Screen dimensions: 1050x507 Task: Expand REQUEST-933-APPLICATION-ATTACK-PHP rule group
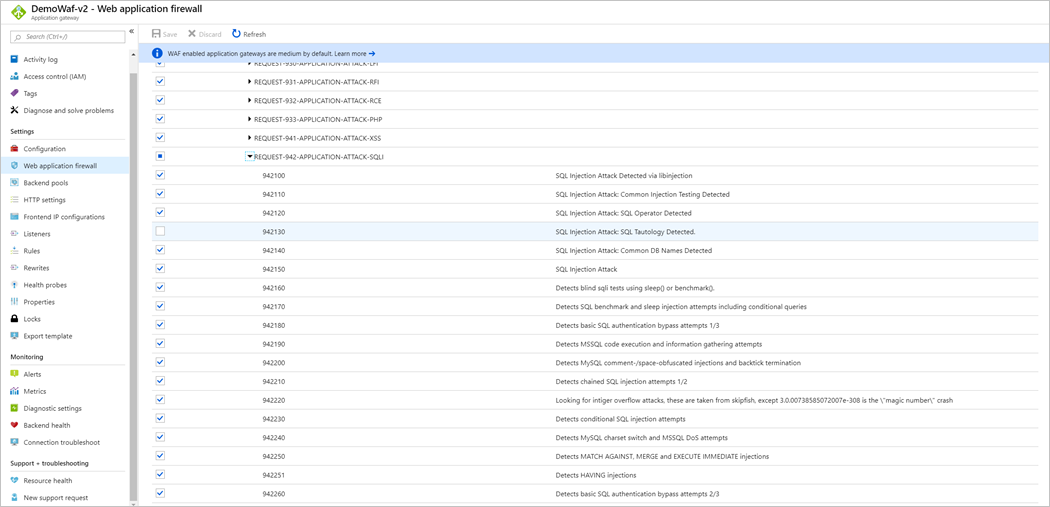click(249, 119)
